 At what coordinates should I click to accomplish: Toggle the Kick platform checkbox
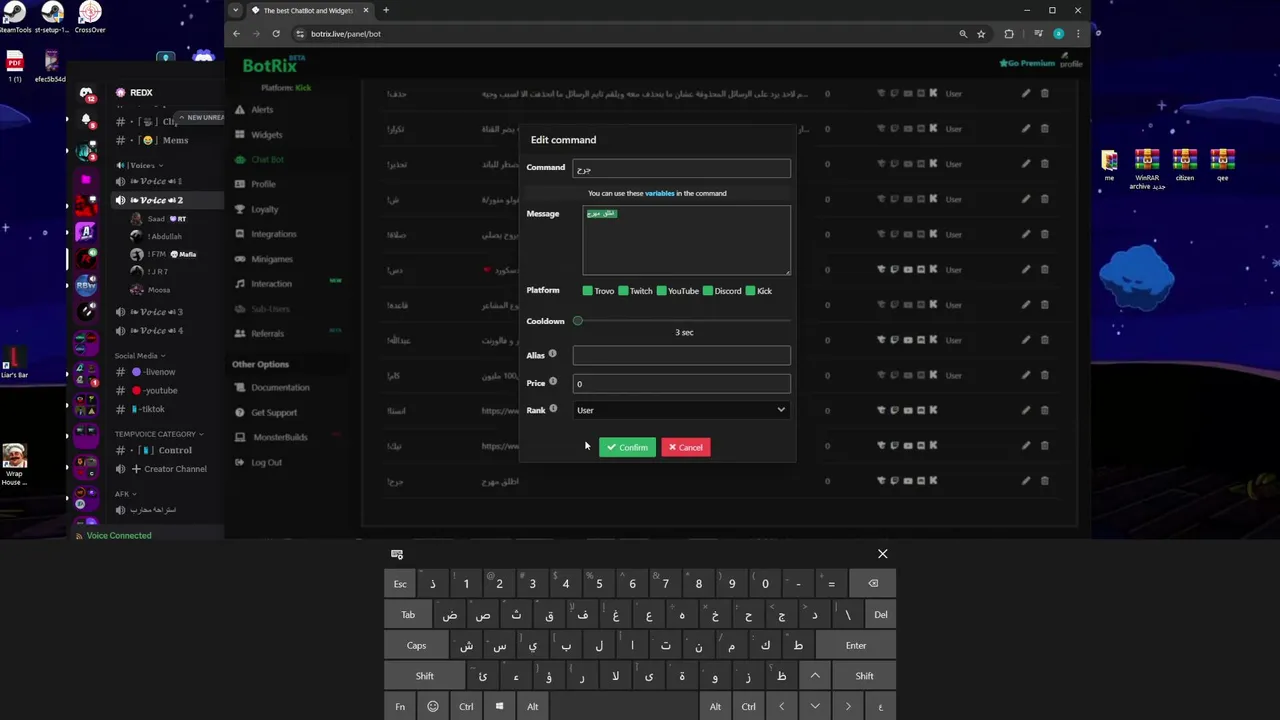click(750, 291)
